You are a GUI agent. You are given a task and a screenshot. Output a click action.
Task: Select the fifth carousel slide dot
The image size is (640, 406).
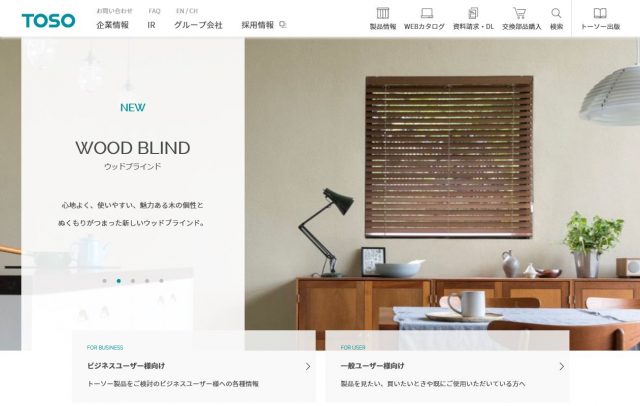tap(161, 281)
